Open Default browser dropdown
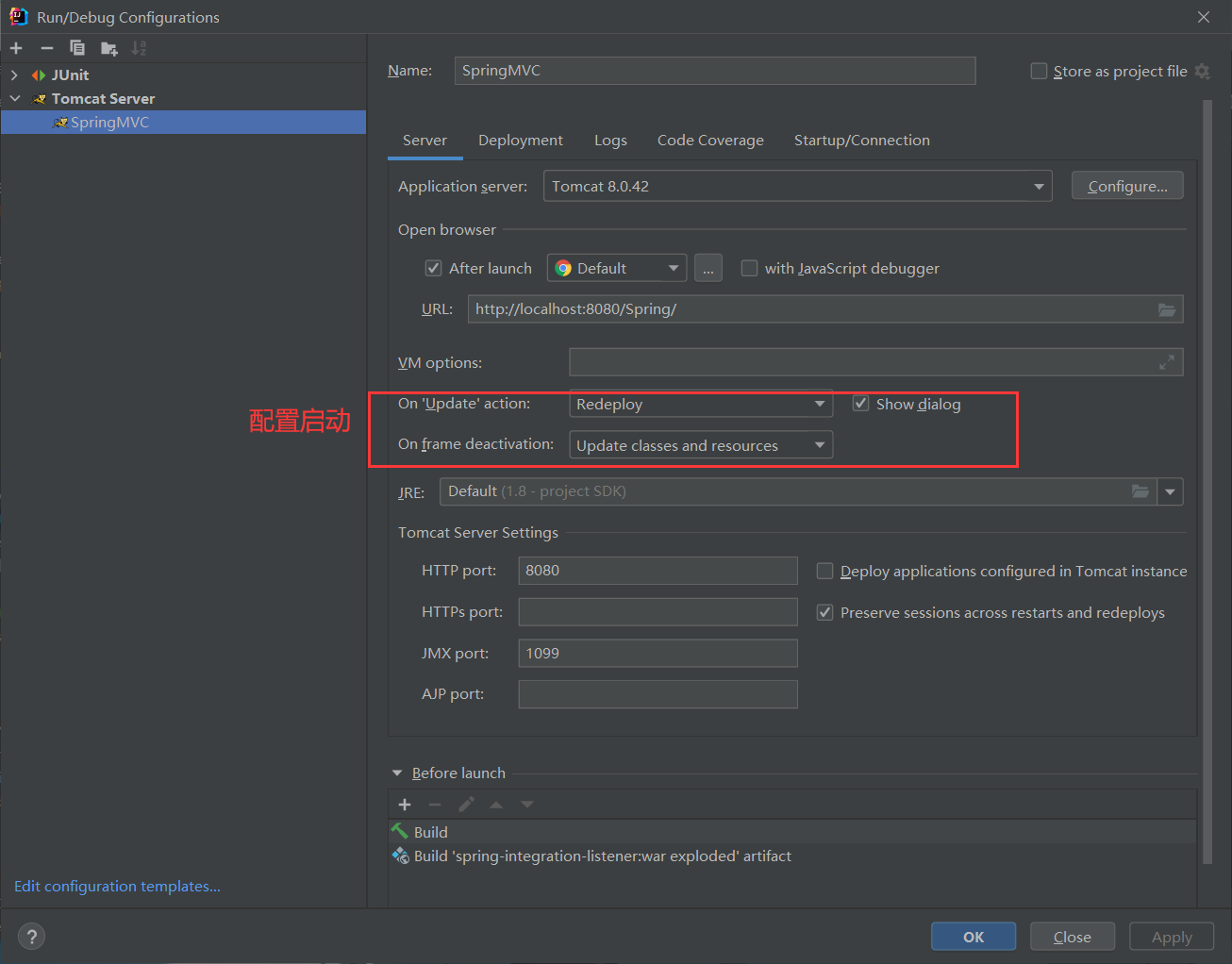 [x=617, y=268]
